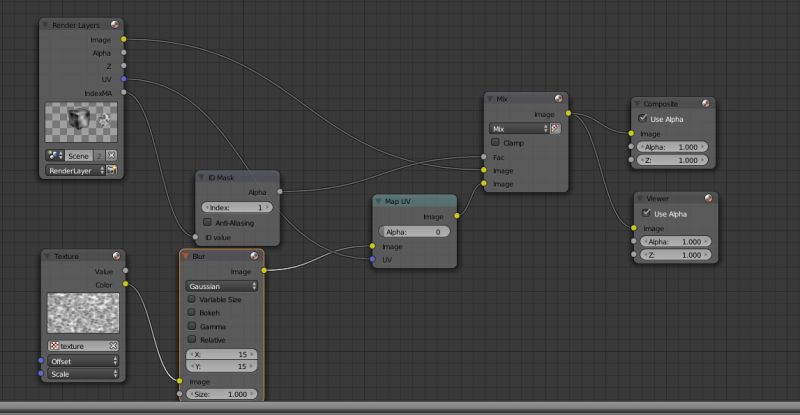Enable the Relative checkbox

(192, 339)
